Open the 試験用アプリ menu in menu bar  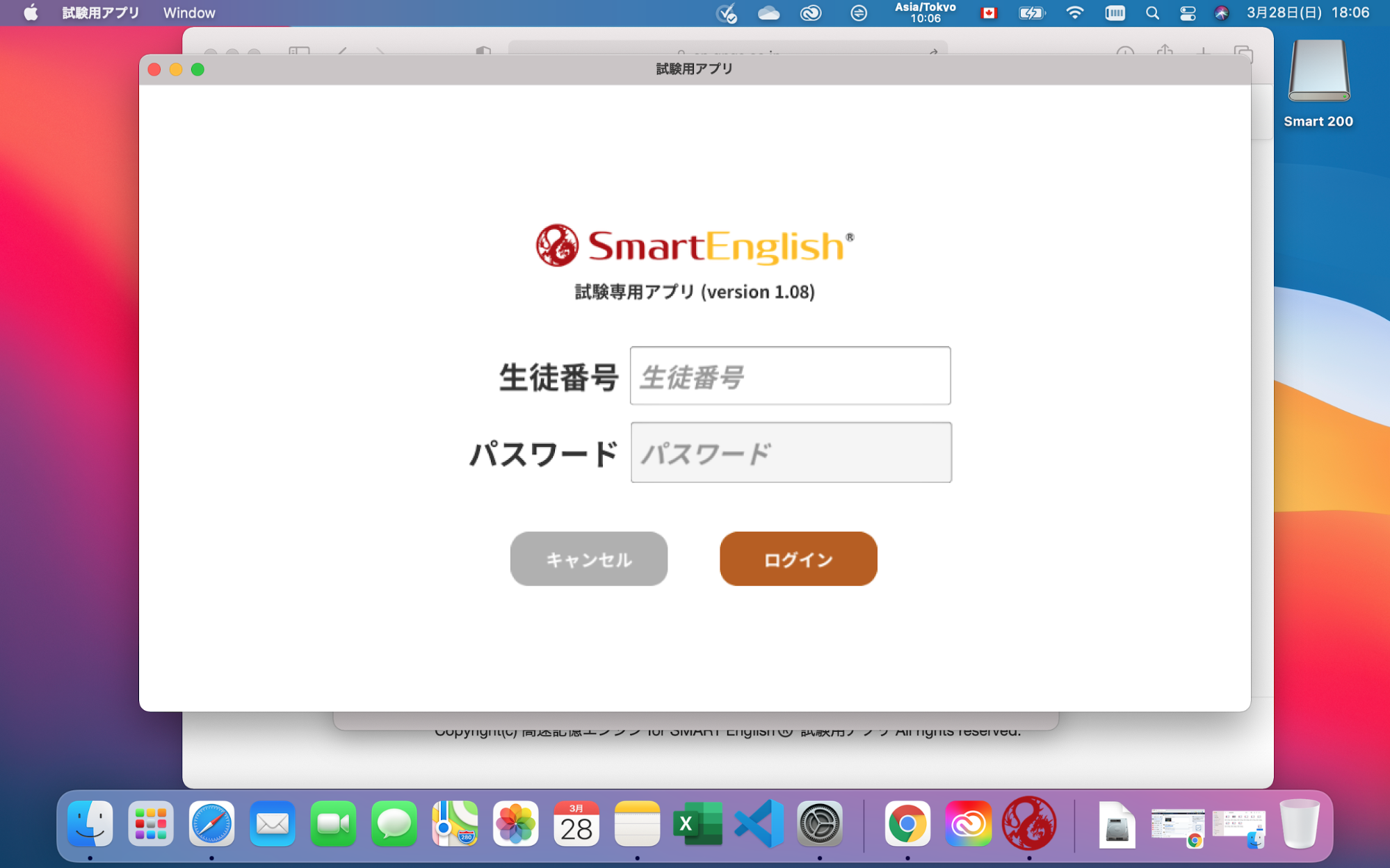(x=100, y=13)
